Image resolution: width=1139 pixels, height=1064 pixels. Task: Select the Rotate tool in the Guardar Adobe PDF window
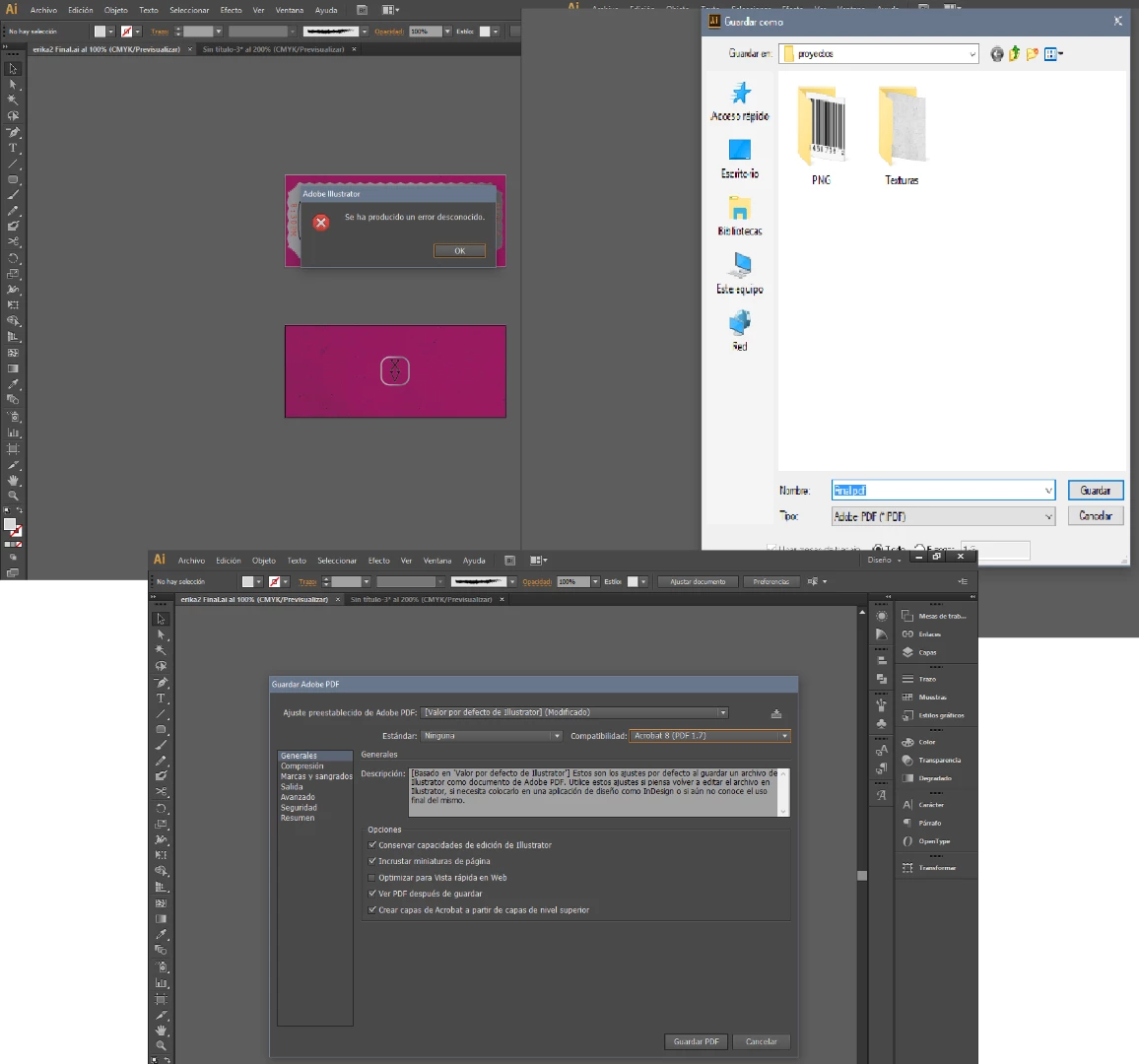coord(162,809)
